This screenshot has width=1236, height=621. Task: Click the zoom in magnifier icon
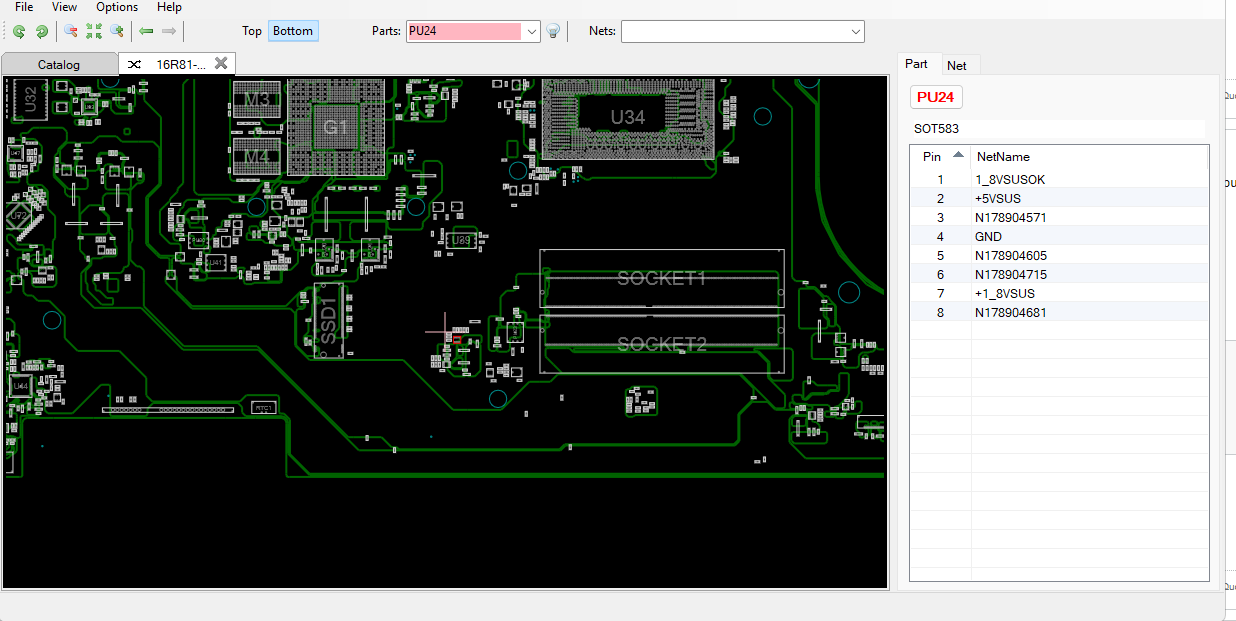117,31
